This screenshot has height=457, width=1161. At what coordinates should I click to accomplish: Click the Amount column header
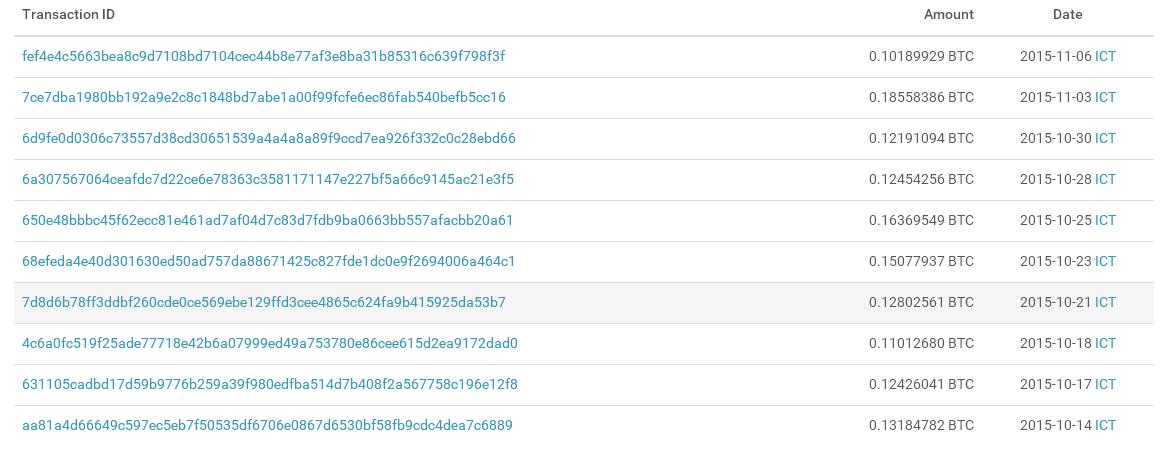click(x=948, y=15)
